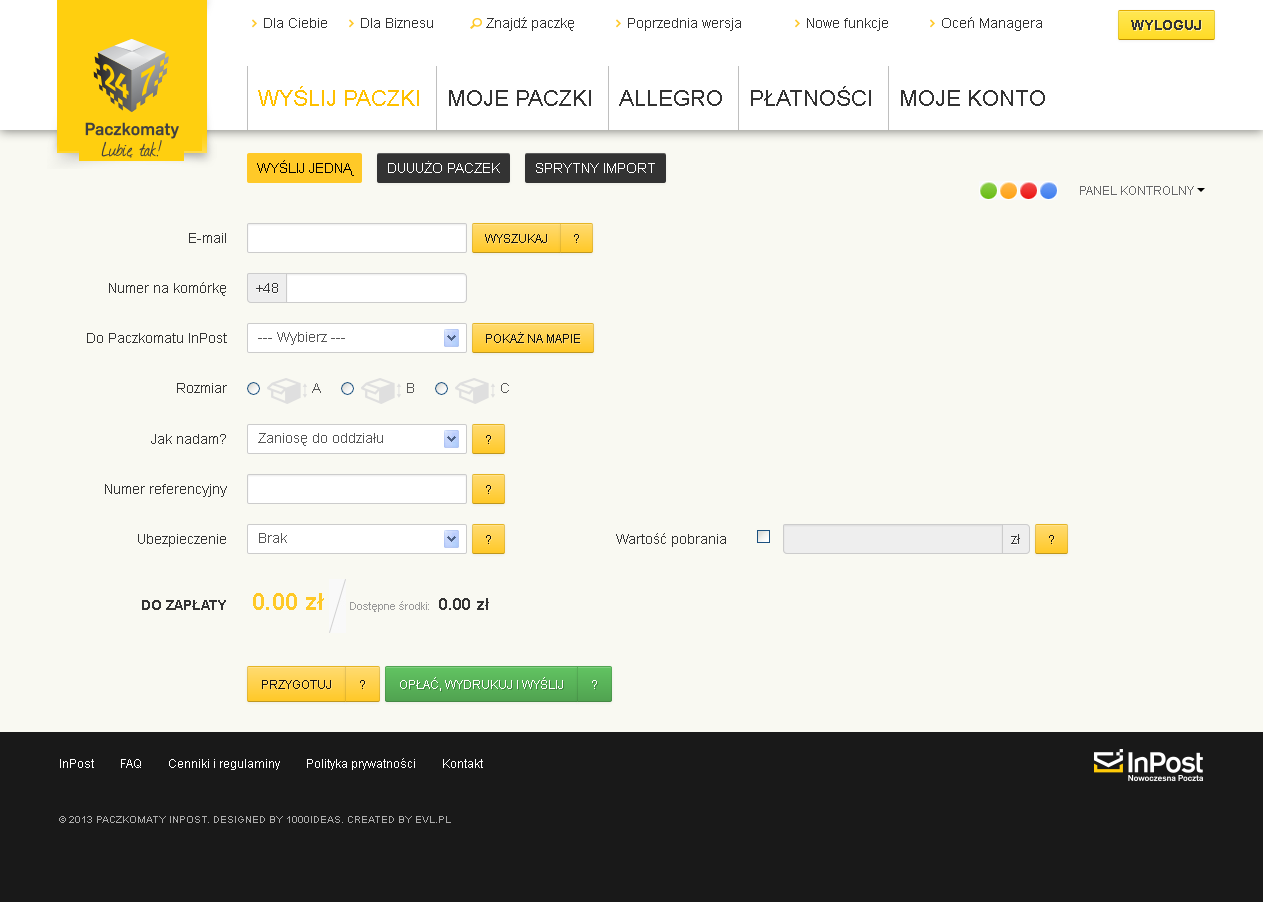The width and height of the screenshot is (1263, 902).
Task: Click the red status dot
Action: tap(1028, 191)
